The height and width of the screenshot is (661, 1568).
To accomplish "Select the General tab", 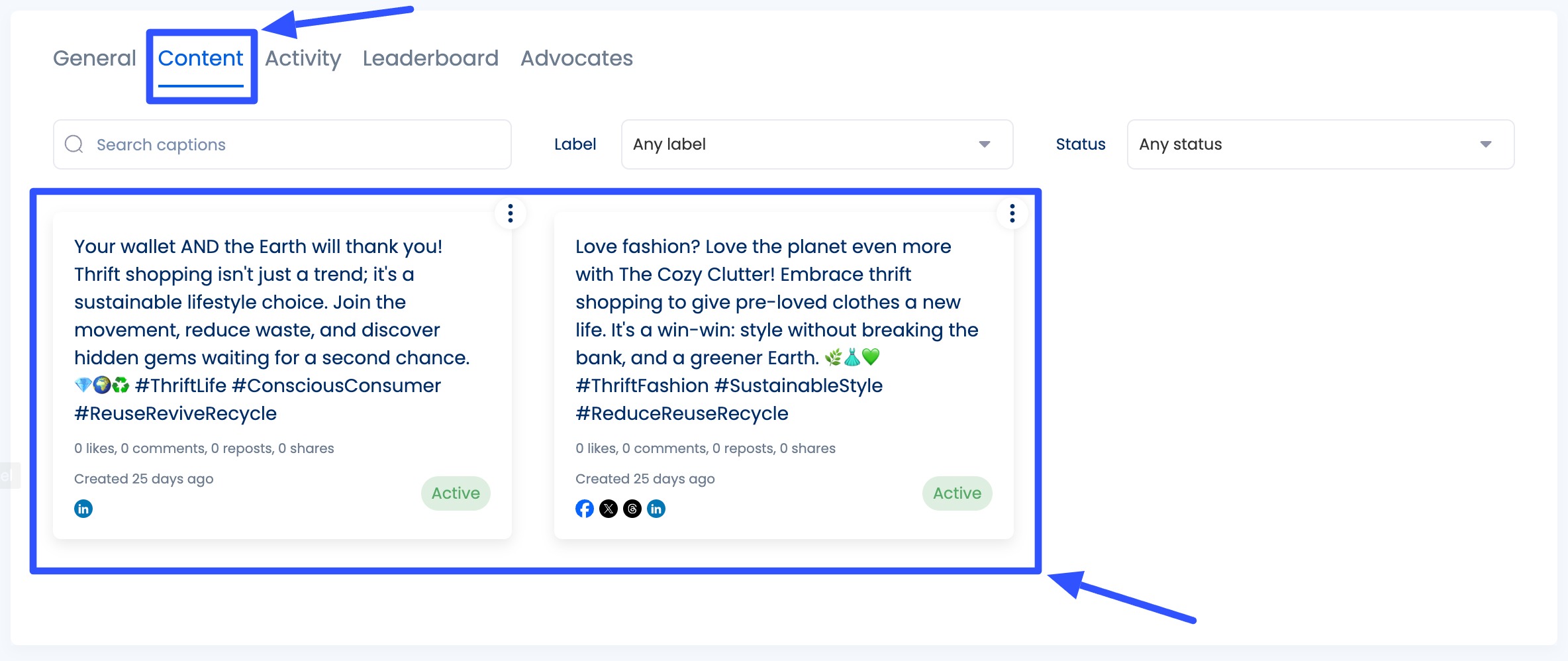I will coord(93,58).
